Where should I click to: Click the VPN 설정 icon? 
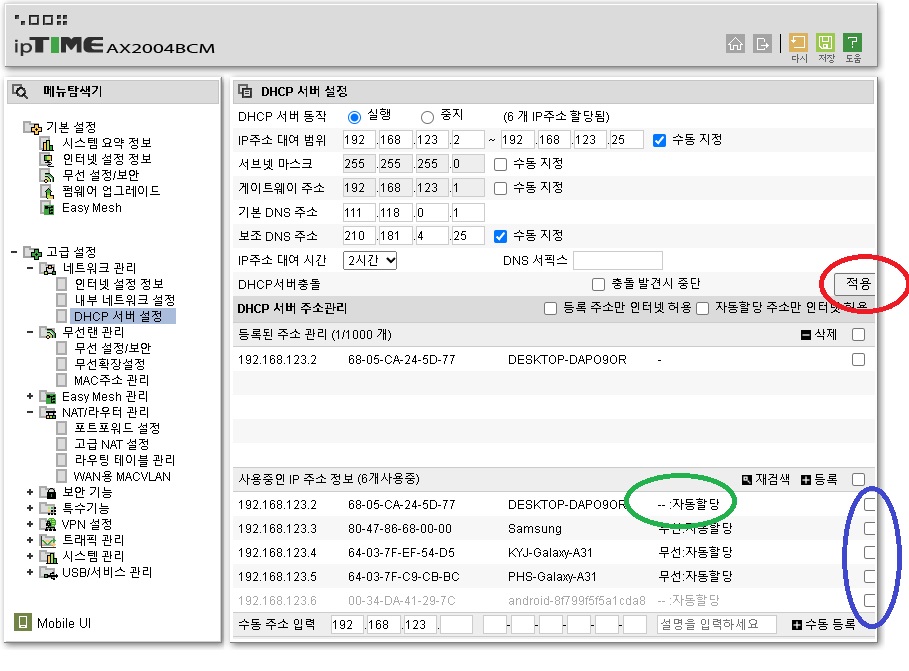(x=48, y=524)
